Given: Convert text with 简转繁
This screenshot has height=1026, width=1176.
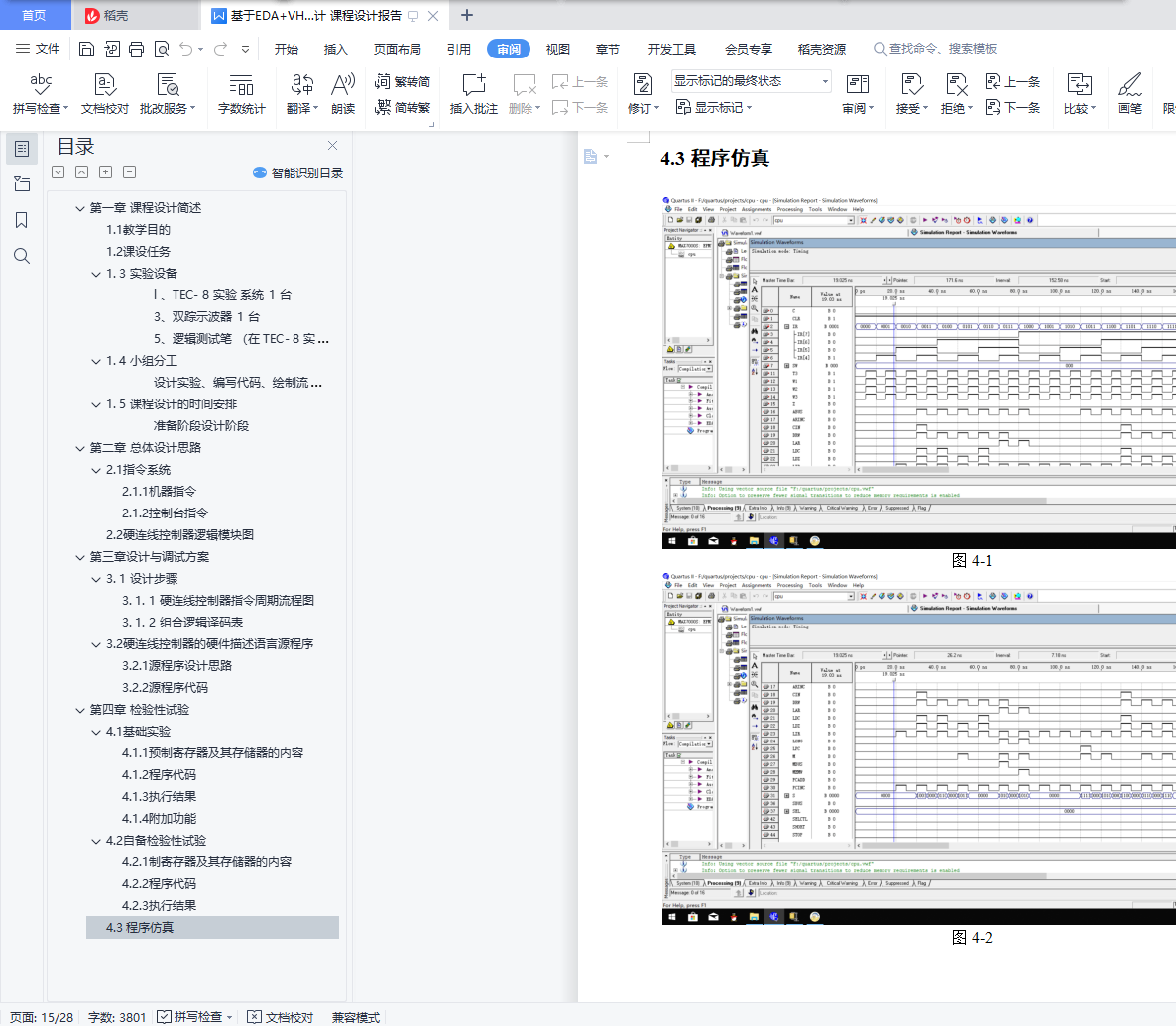Looking at the screenshot, I should (403, 107).
